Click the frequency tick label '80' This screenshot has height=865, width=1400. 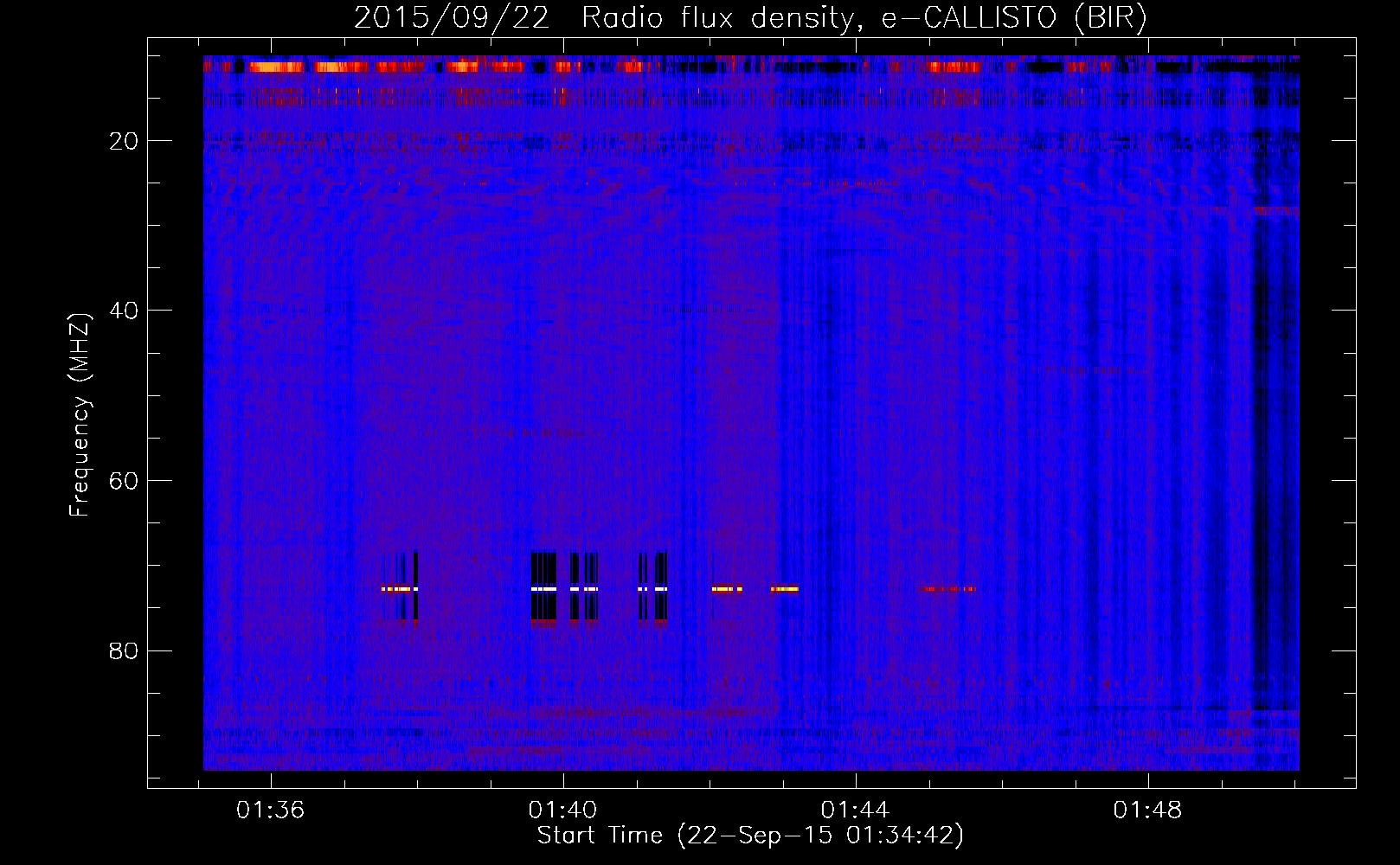coord(125,650)
